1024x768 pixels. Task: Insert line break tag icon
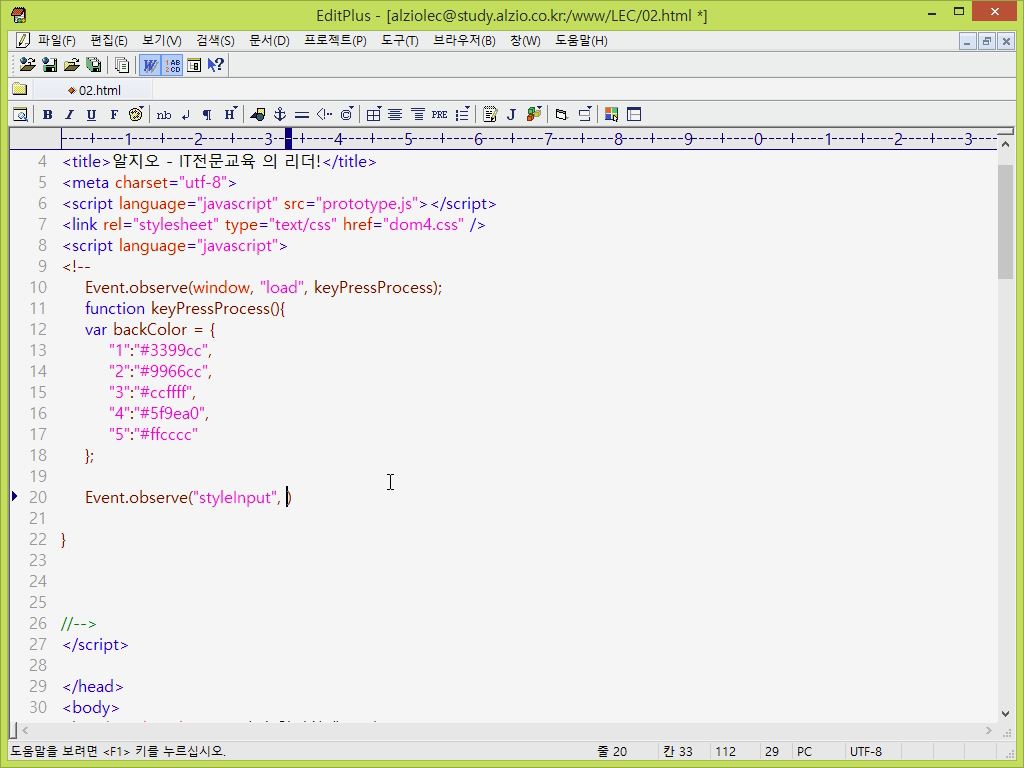(186, 115)
